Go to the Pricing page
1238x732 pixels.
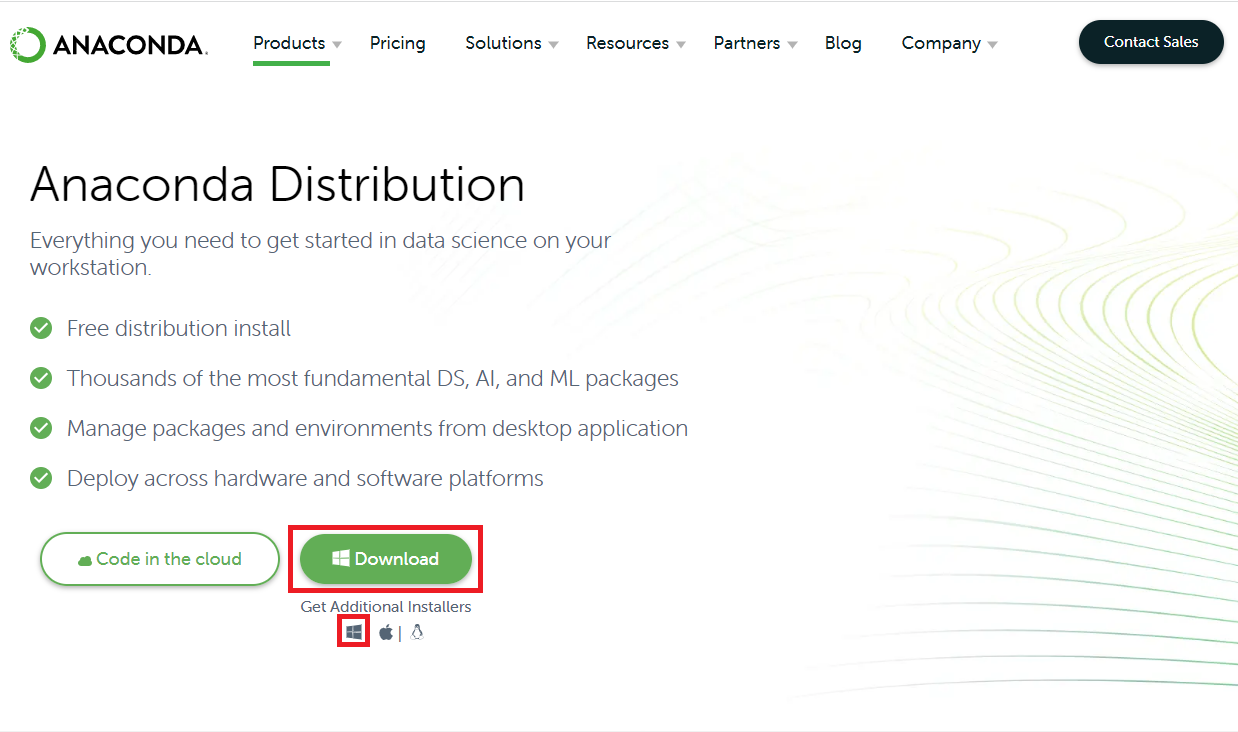click(397, 43)
